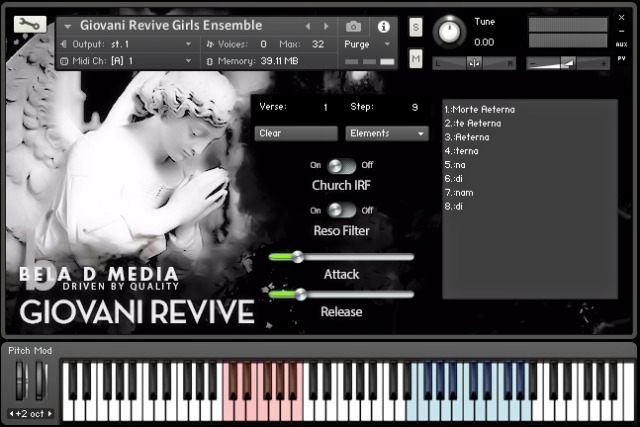Toggle the PV button
Image resolution: width=640 pixels, height=427 pixels.
point(621,58)
